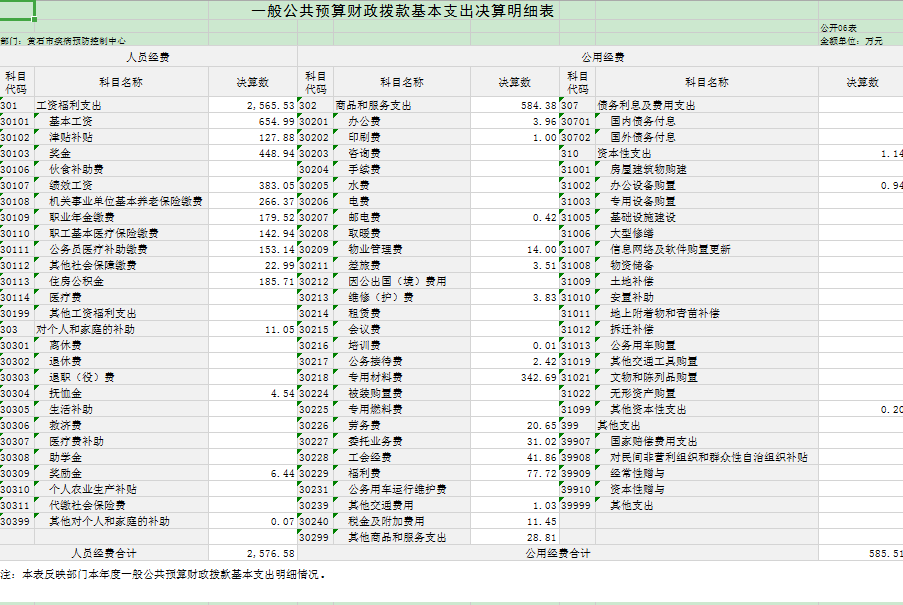Click the 债务利息及费用支出 cell

tap(647, 105)
